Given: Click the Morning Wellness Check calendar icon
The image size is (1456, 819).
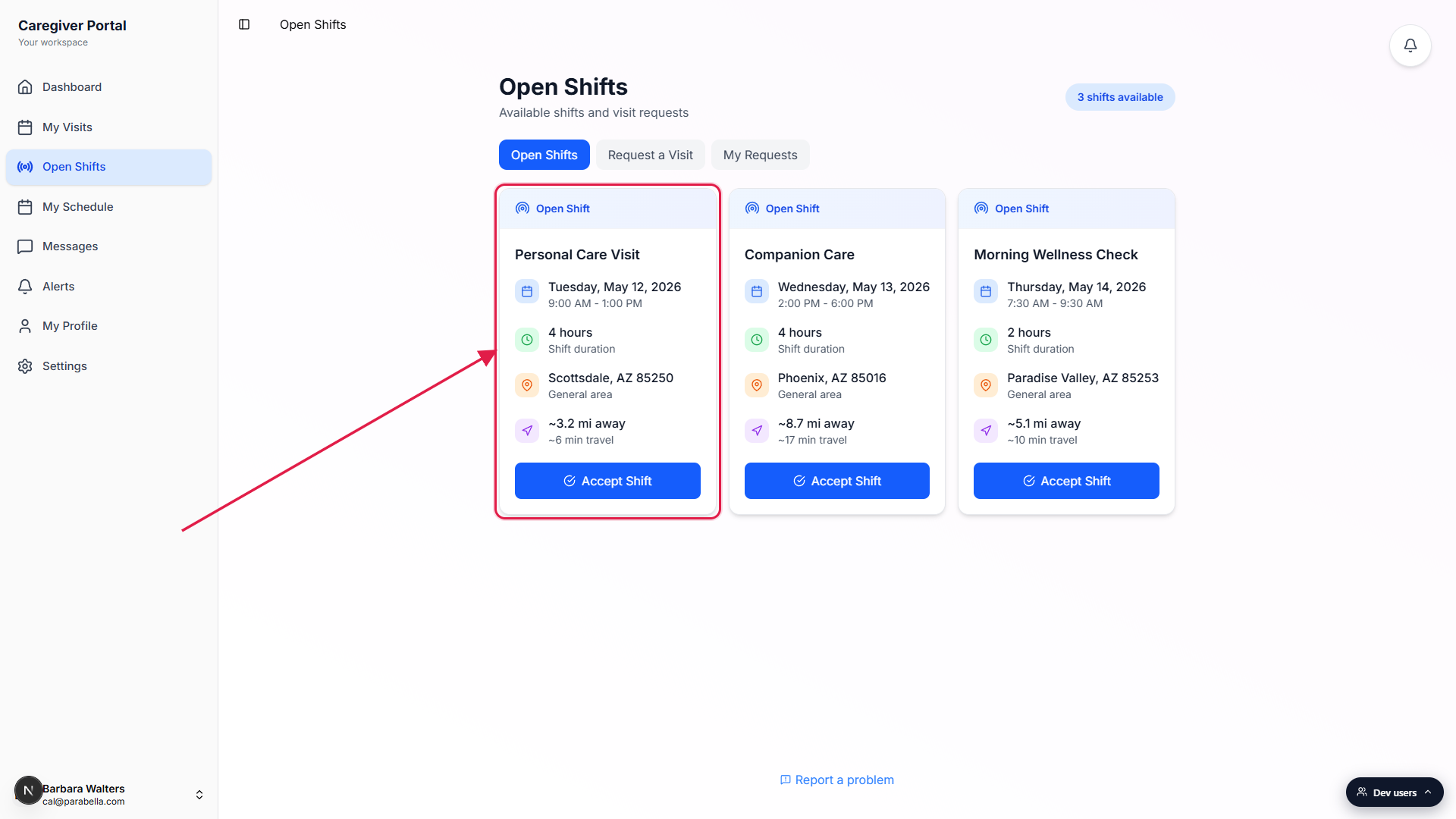Looking at the screenshot, I should [986, 291].
